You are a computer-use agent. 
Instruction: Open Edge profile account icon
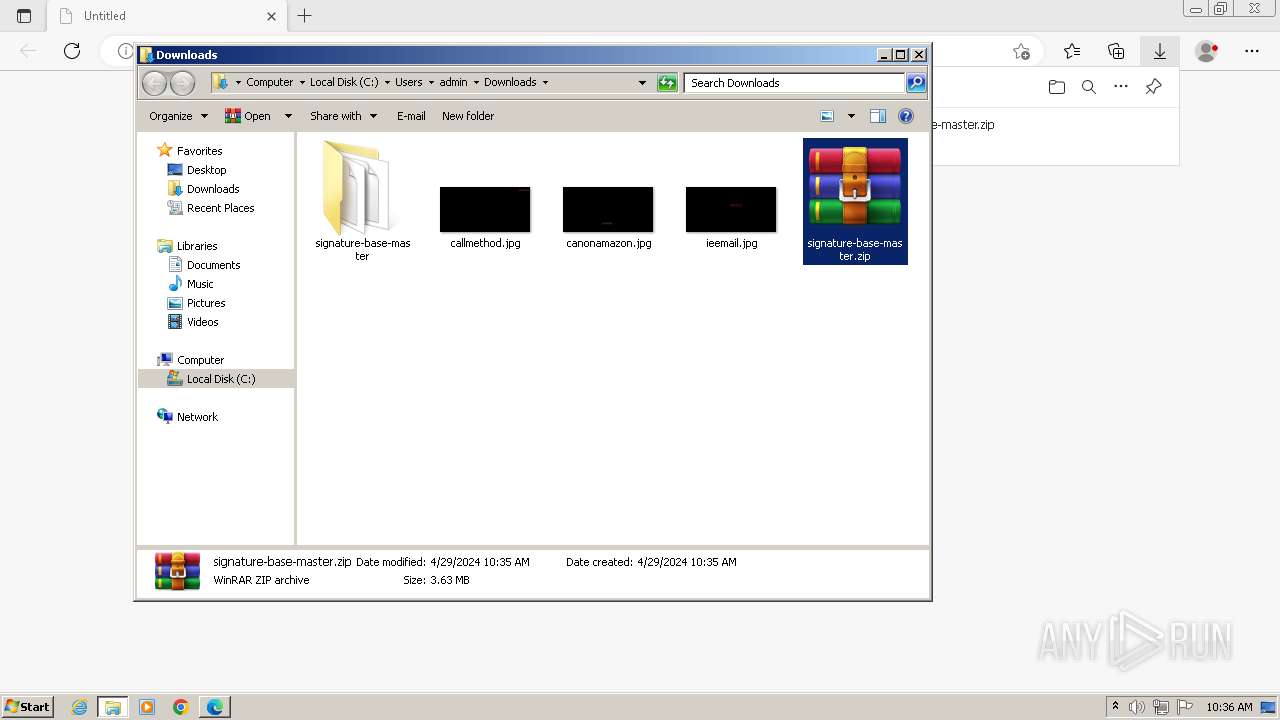click(1207, 51)
